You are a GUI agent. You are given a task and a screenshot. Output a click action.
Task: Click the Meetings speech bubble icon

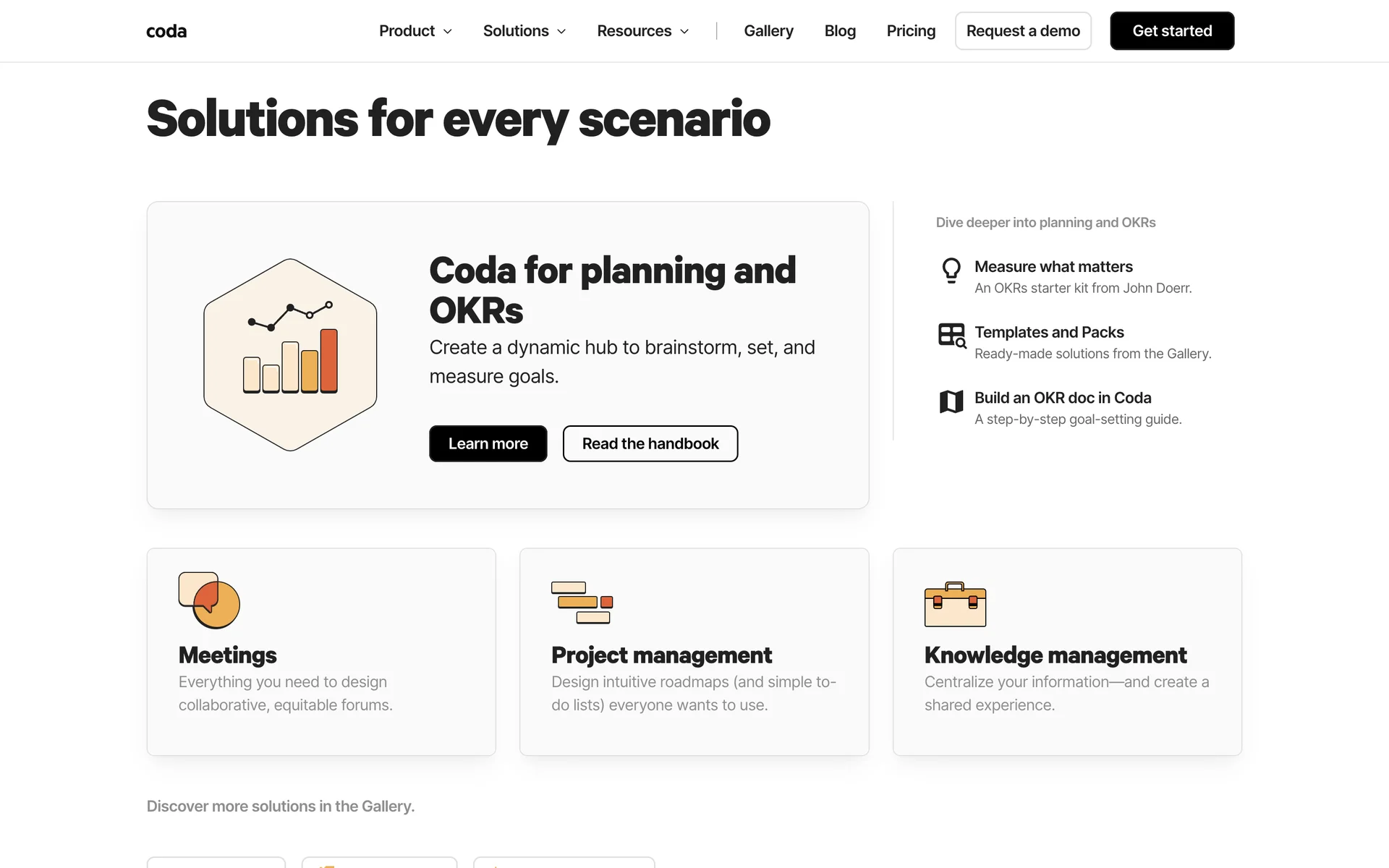(209, 600)
